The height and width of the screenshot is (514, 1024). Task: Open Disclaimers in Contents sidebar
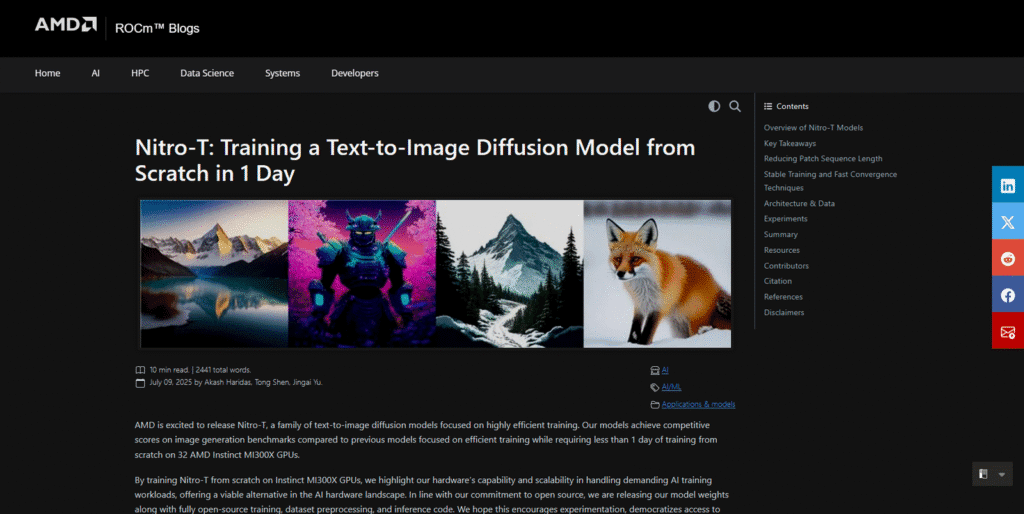coord(784,312)
